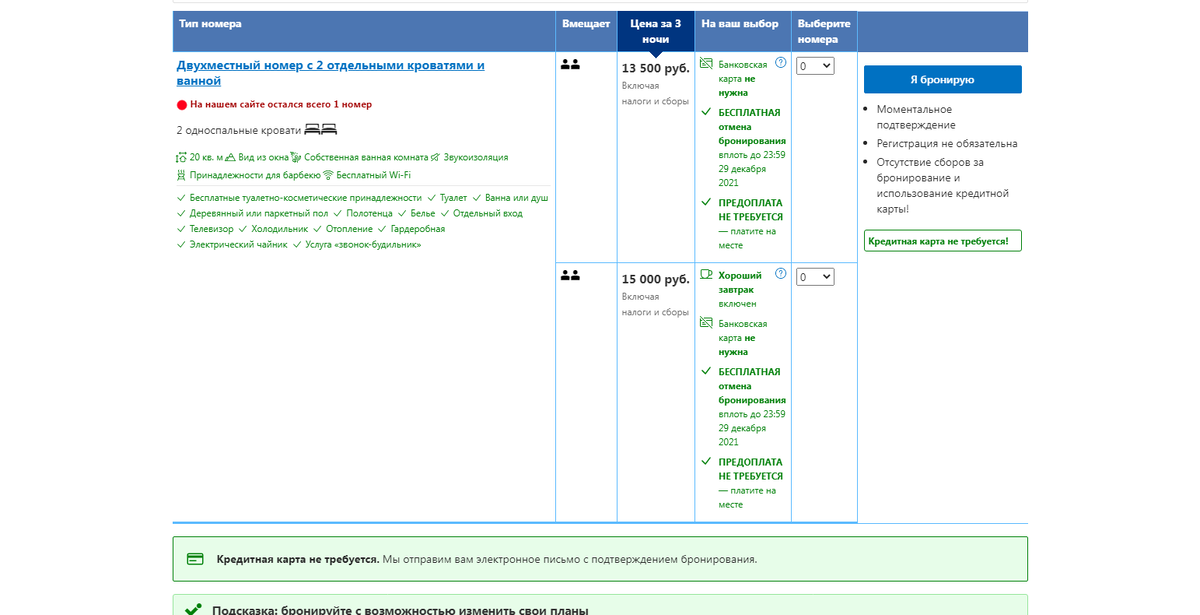Click the Услуга «звонок-будильник» amenity
Image resolution: width=1200 pixels, height=615 pixels.
pyautogui.click(x=363, y=244)
